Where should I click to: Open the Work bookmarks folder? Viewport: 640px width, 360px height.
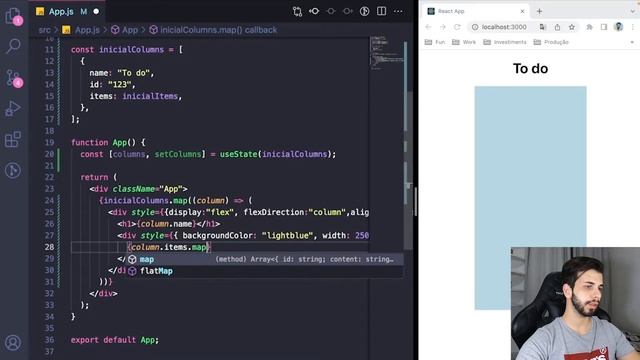click(464, 42)
